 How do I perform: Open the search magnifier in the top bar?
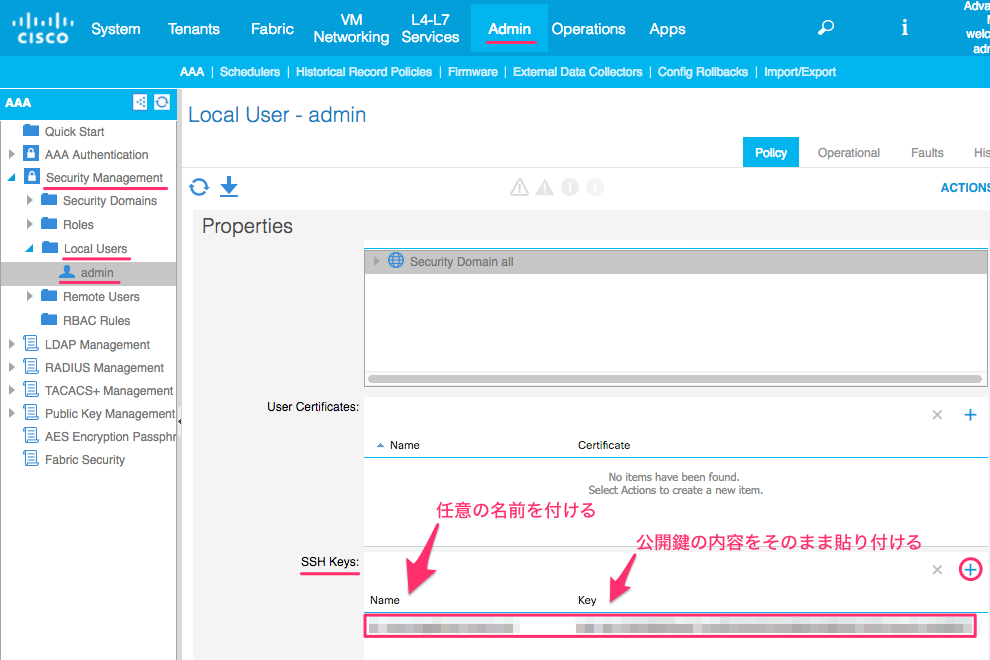click(x=825, y=28)
